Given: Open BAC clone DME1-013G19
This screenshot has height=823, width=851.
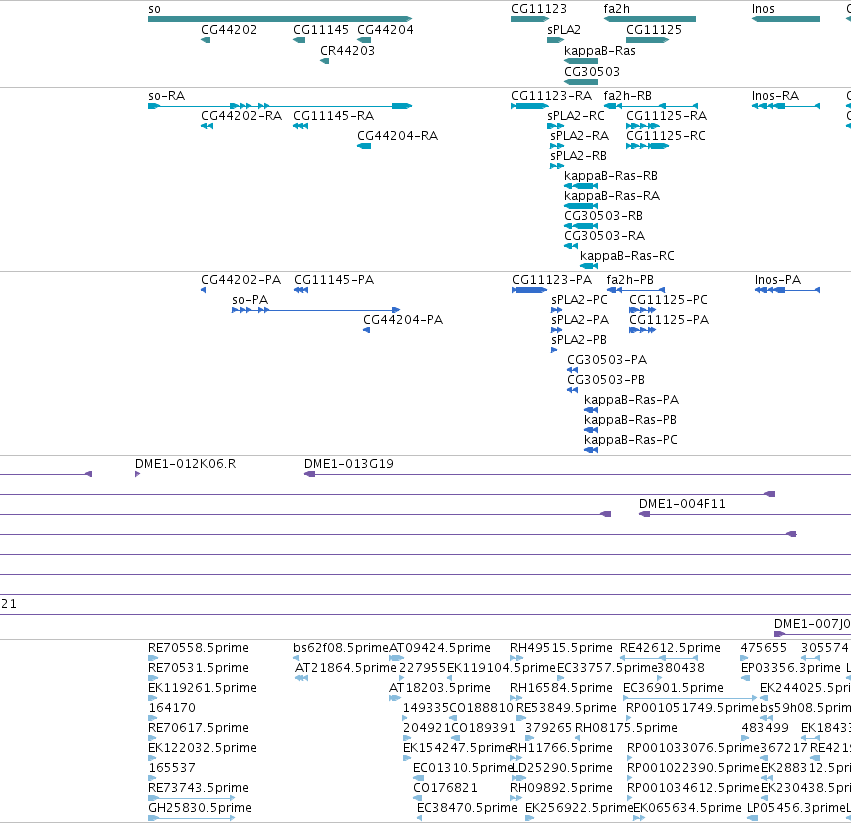Looking at the screenshot, I should 349,464.
